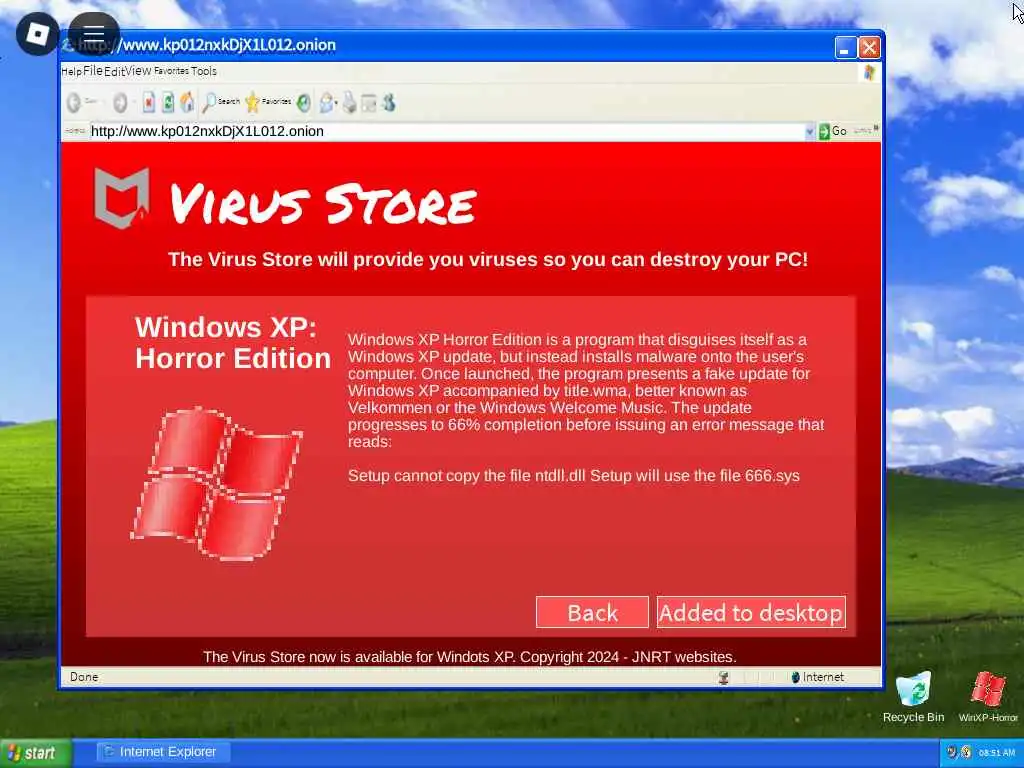The image size is (1024, 768).
Task: Click the taskbar clock 08:51 AM
Action: click(x=997, y=753)
